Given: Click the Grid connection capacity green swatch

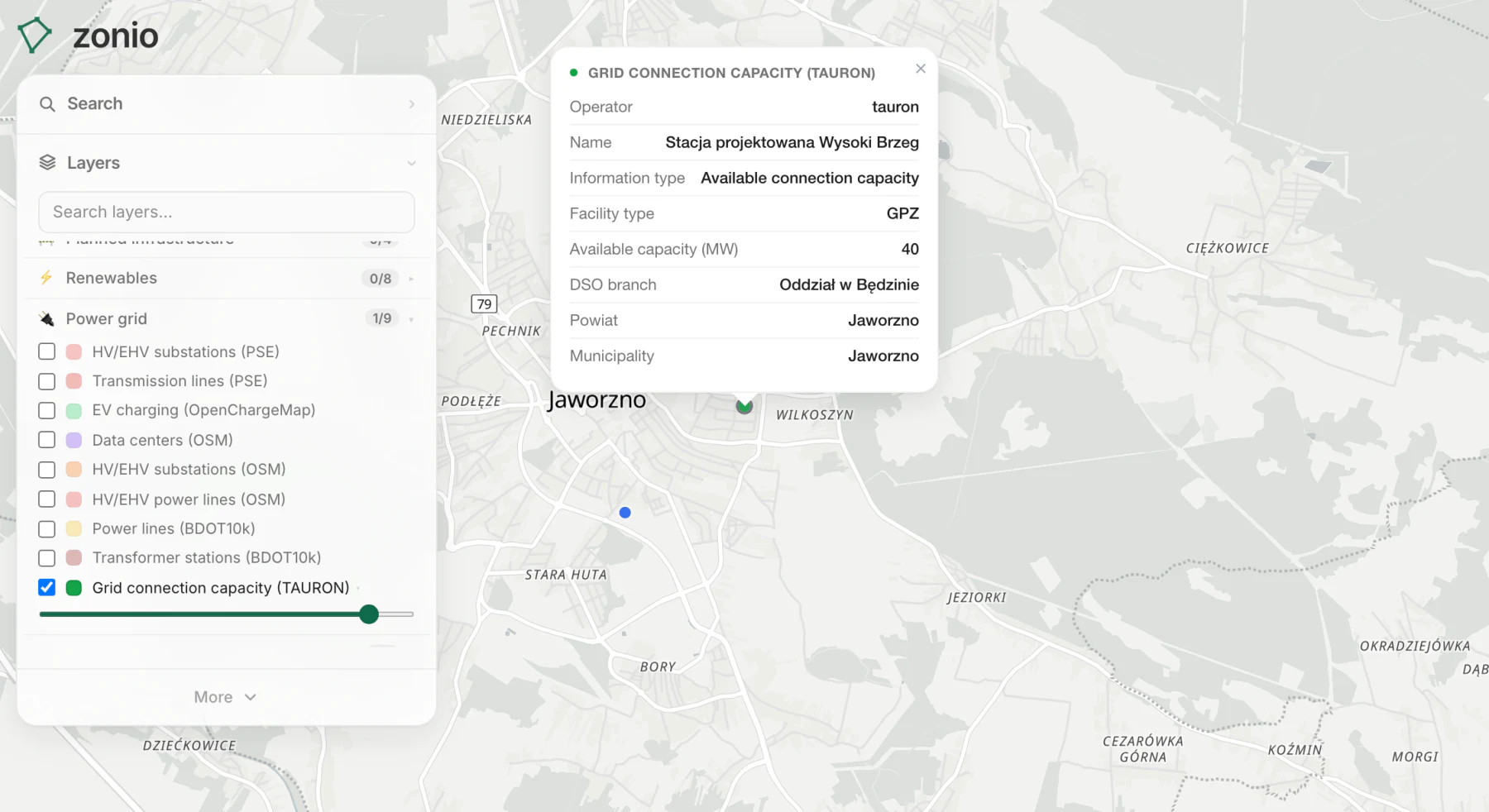Looking at the screenshot, I should 74,588.
